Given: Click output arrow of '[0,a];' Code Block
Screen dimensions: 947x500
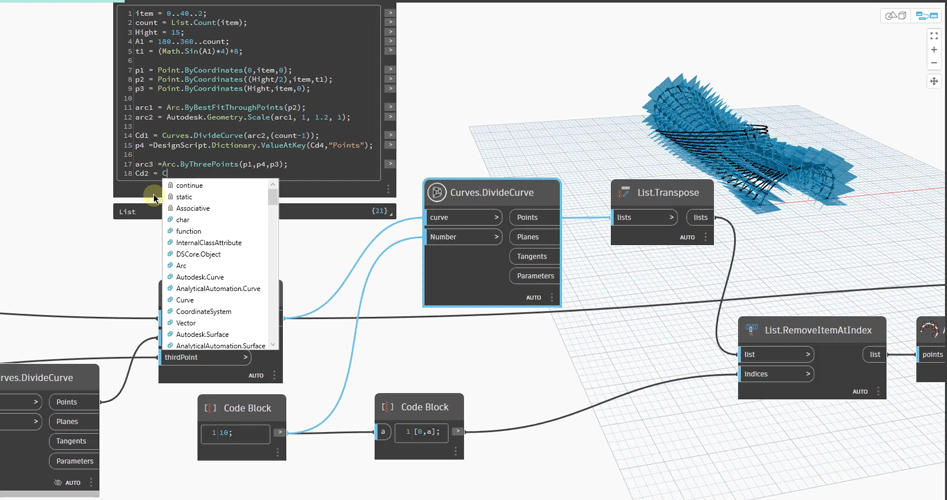Looking at the screenshot, I should [458, 431].
